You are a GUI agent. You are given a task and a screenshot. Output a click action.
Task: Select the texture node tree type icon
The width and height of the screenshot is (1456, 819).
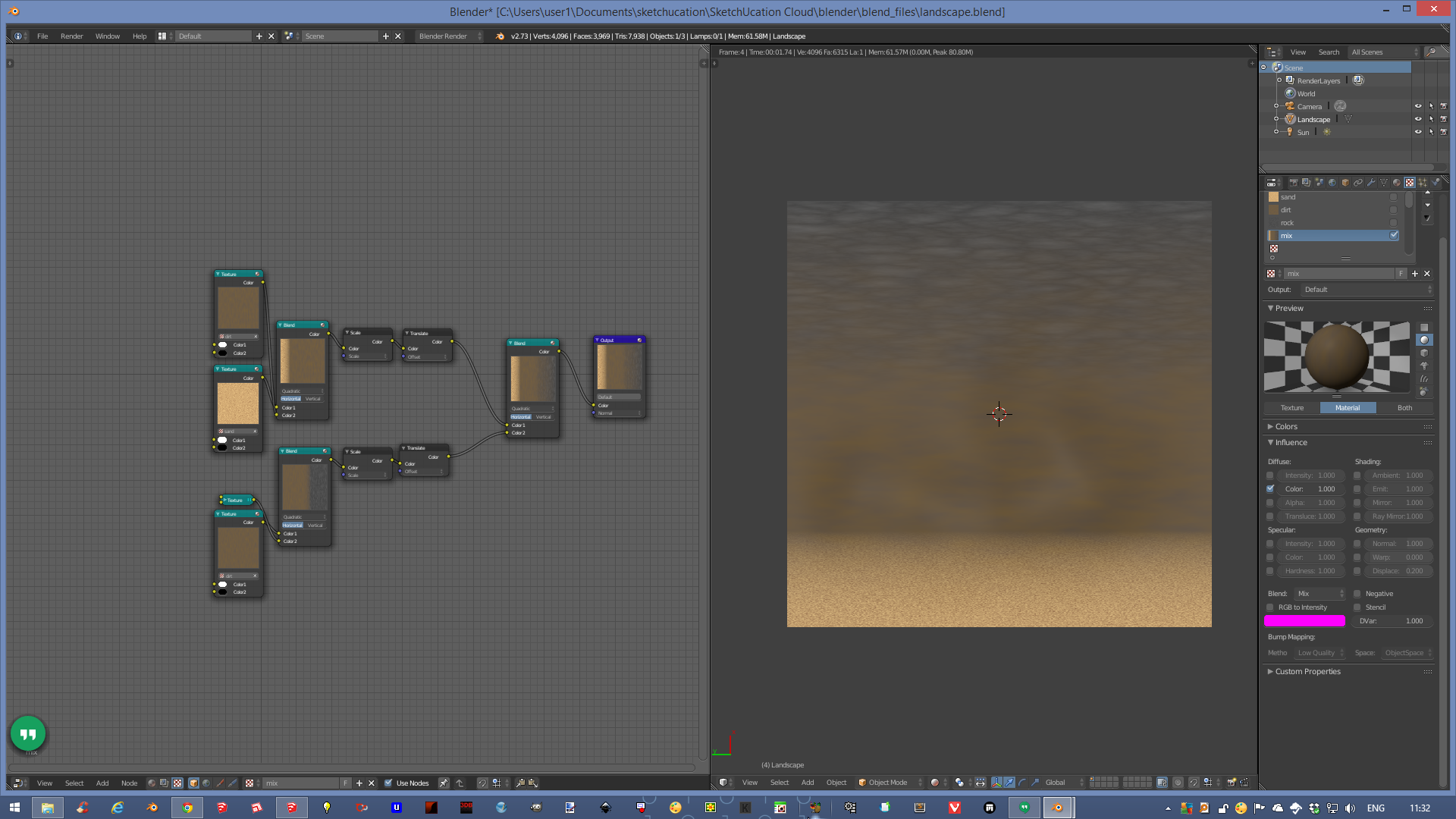tap(177, 783)
